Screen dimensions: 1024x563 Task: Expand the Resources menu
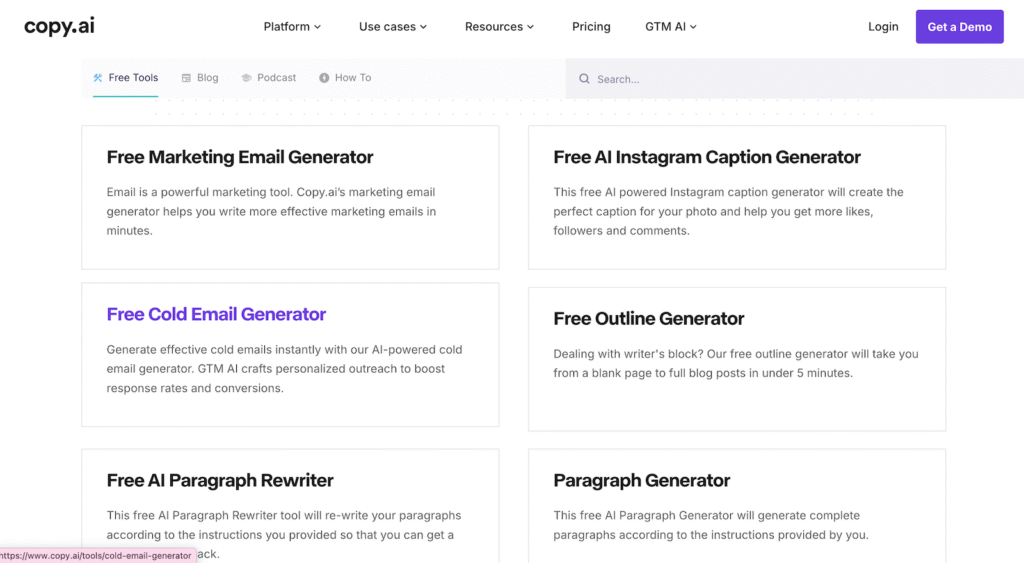point(499,27)
